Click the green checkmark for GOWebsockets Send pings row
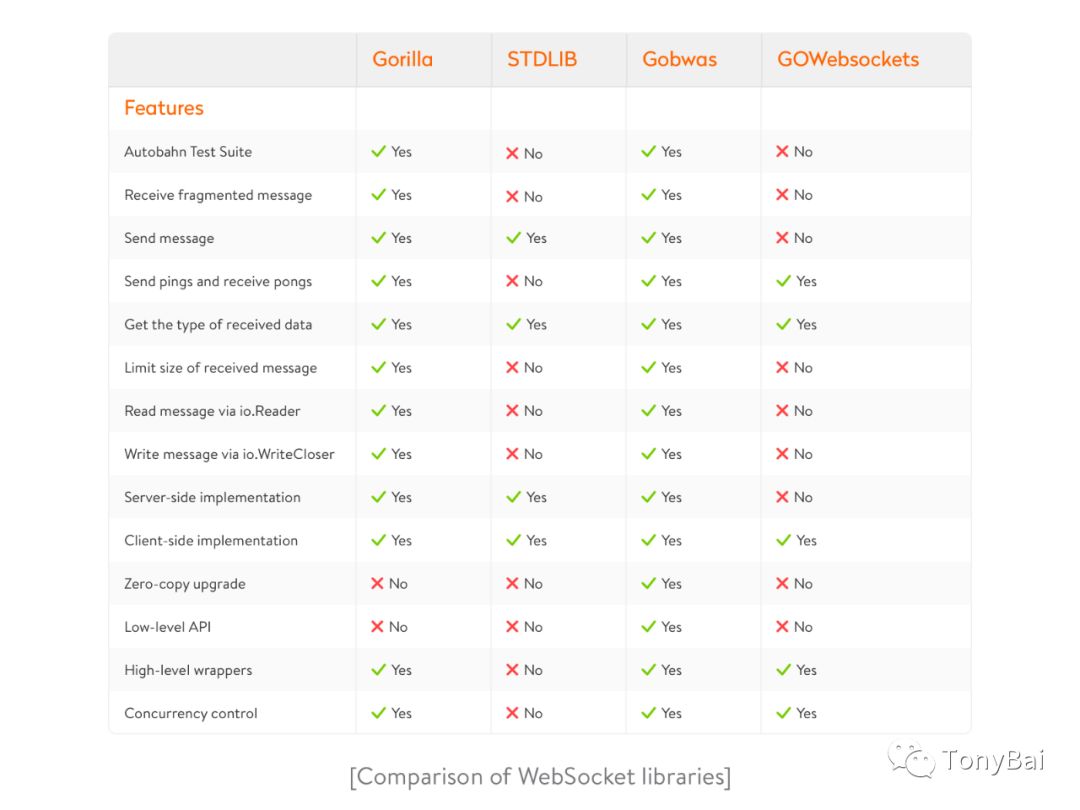The width and height of the screenshot is (1080, 810). (x=783, y=281)
